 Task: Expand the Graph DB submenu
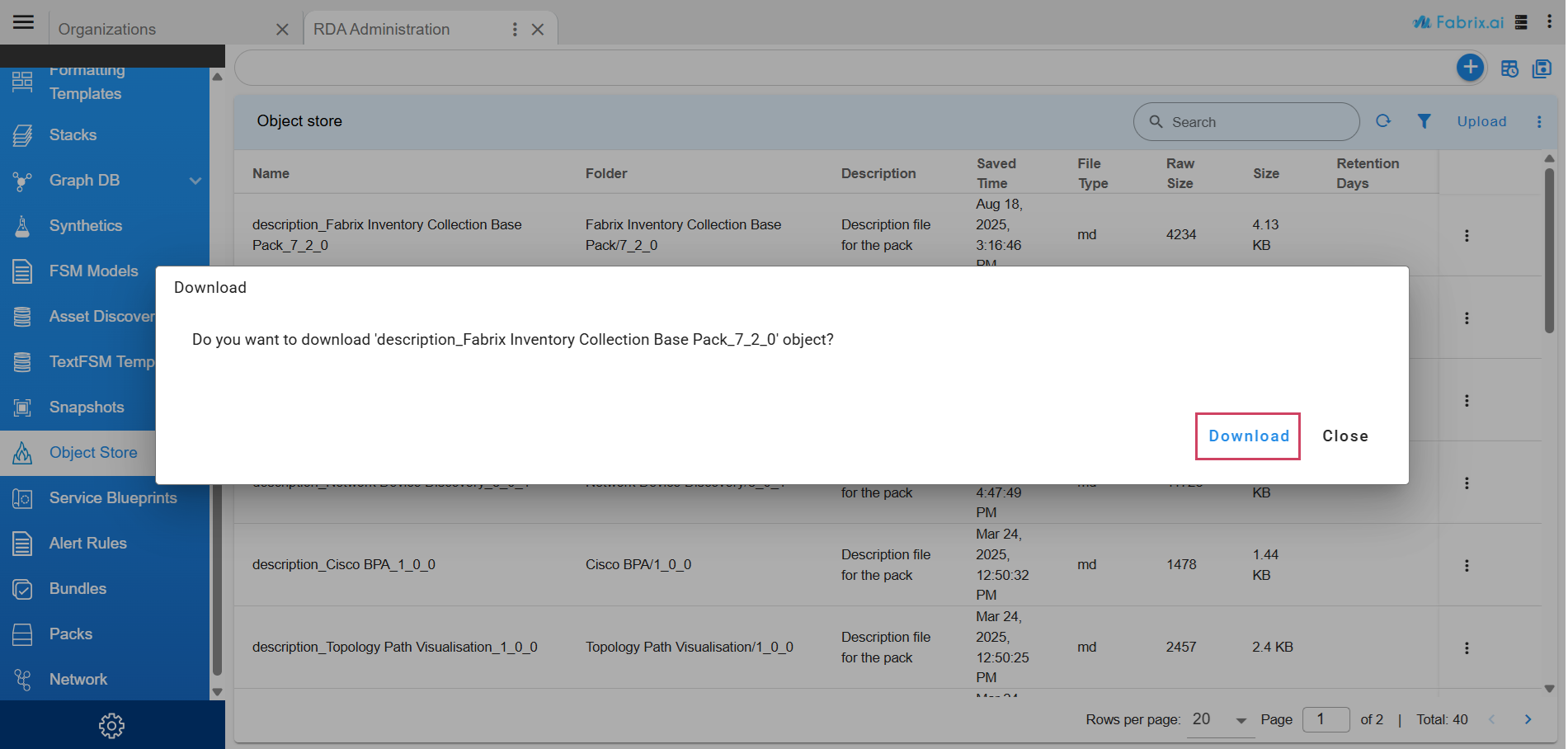click(195, 181)
